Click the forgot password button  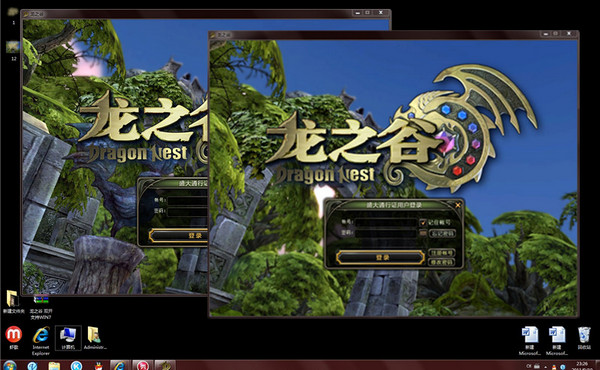pos(442,233)
